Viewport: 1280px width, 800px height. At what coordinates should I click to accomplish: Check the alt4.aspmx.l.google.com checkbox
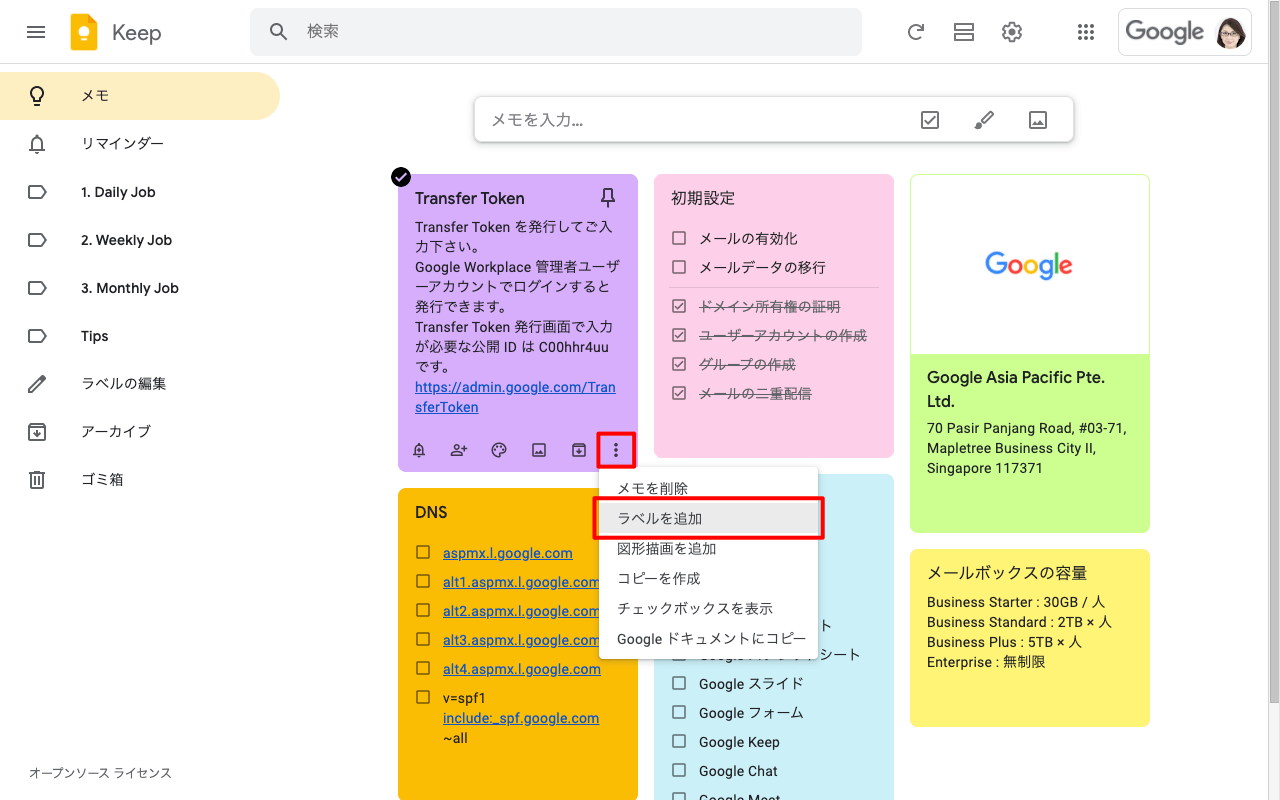[x=423, y=668]
